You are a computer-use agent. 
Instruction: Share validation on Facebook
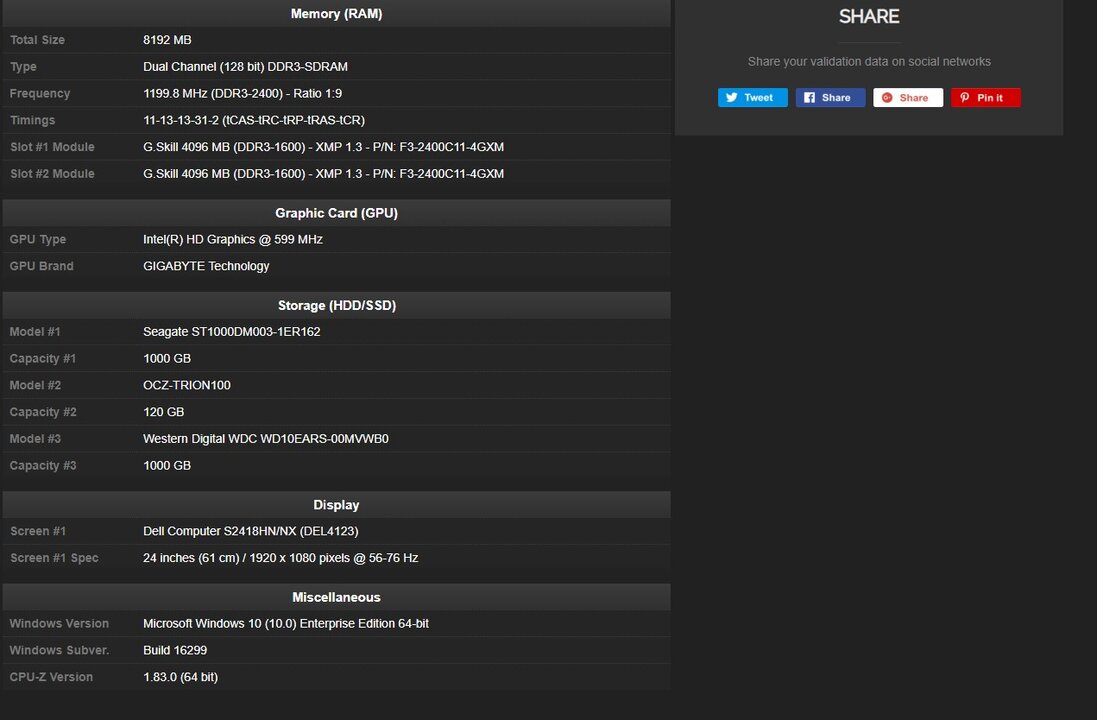pyautogui.click(x=830, y=97)
